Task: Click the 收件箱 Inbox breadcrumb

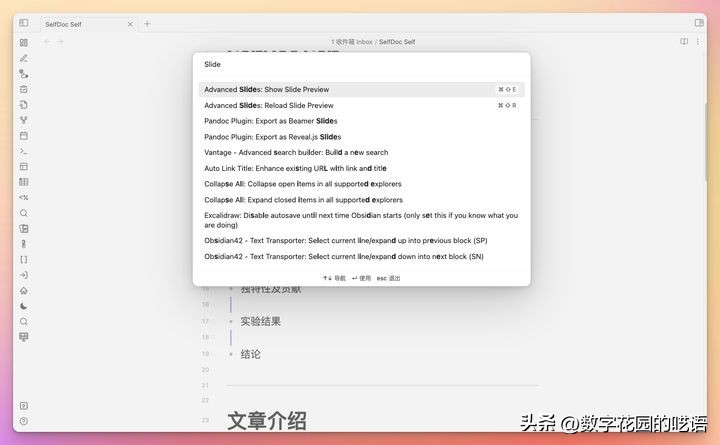Action: point(351,42)
